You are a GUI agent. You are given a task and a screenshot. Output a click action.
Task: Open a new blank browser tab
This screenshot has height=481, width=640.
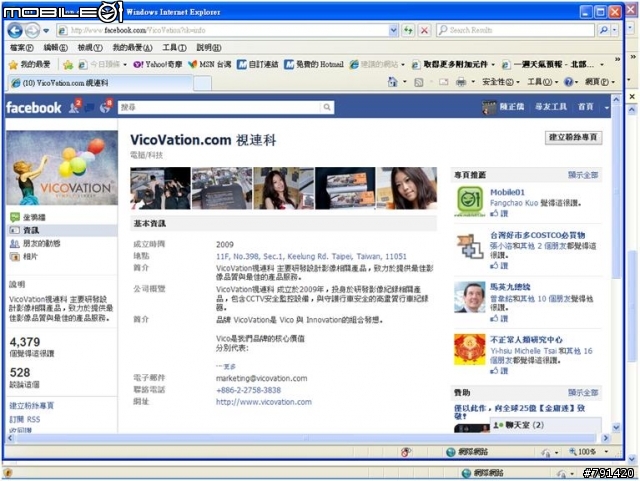point(202,83)
